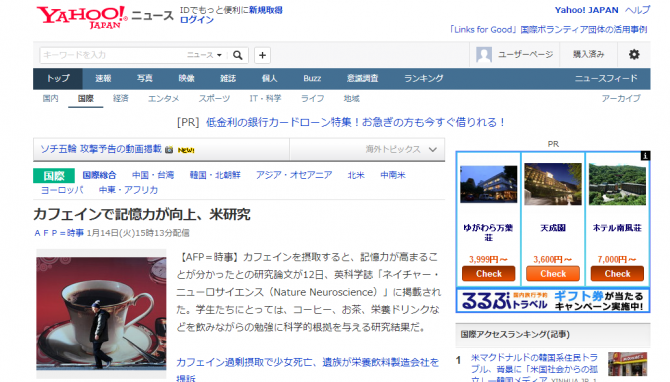Click the 新規取得 link
Image resolution: width=670 pixels, height=382 pixels.
(x=266, y=10)
